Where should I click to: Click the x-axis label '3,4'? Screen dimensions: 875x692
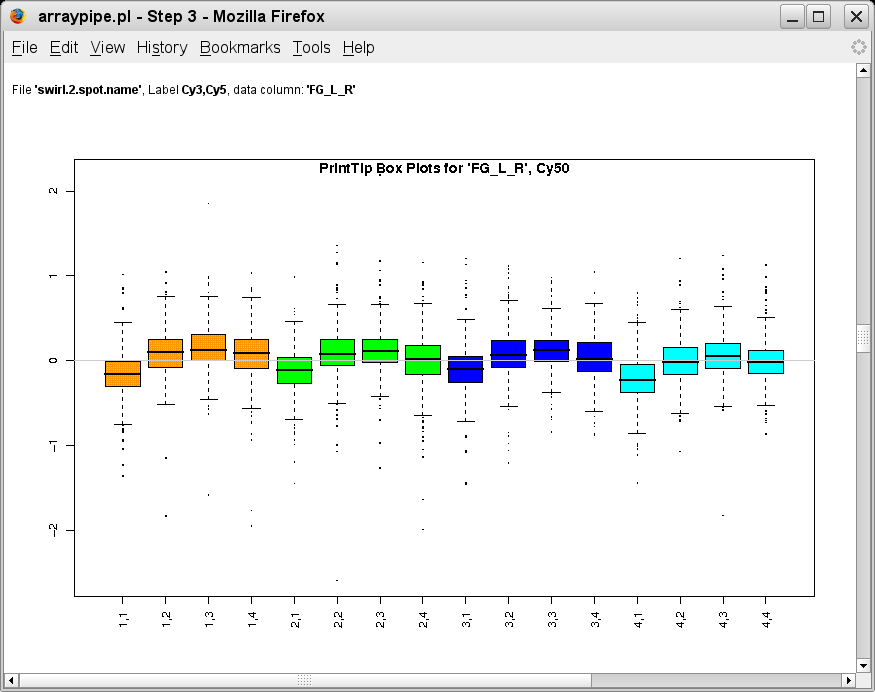click(595, 619)
